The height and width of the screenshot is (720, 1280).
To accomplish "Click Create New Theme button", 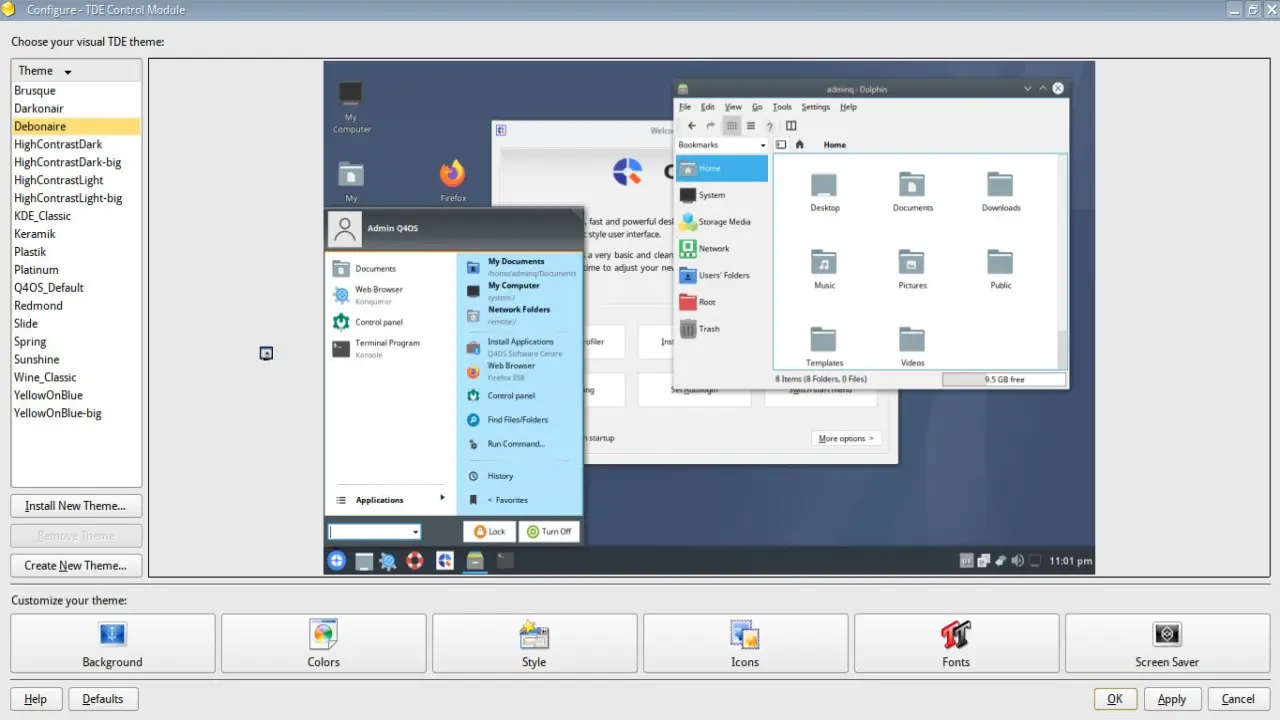I will point(76,566).
